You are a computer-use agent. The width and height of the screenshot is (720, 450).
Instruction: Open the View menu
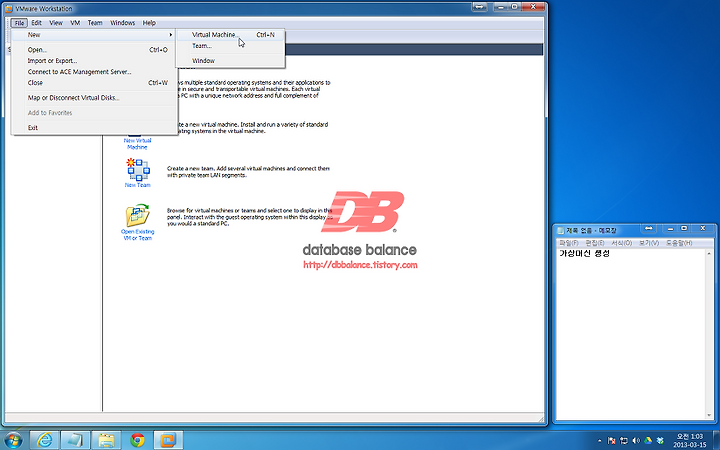click(56, 23)
